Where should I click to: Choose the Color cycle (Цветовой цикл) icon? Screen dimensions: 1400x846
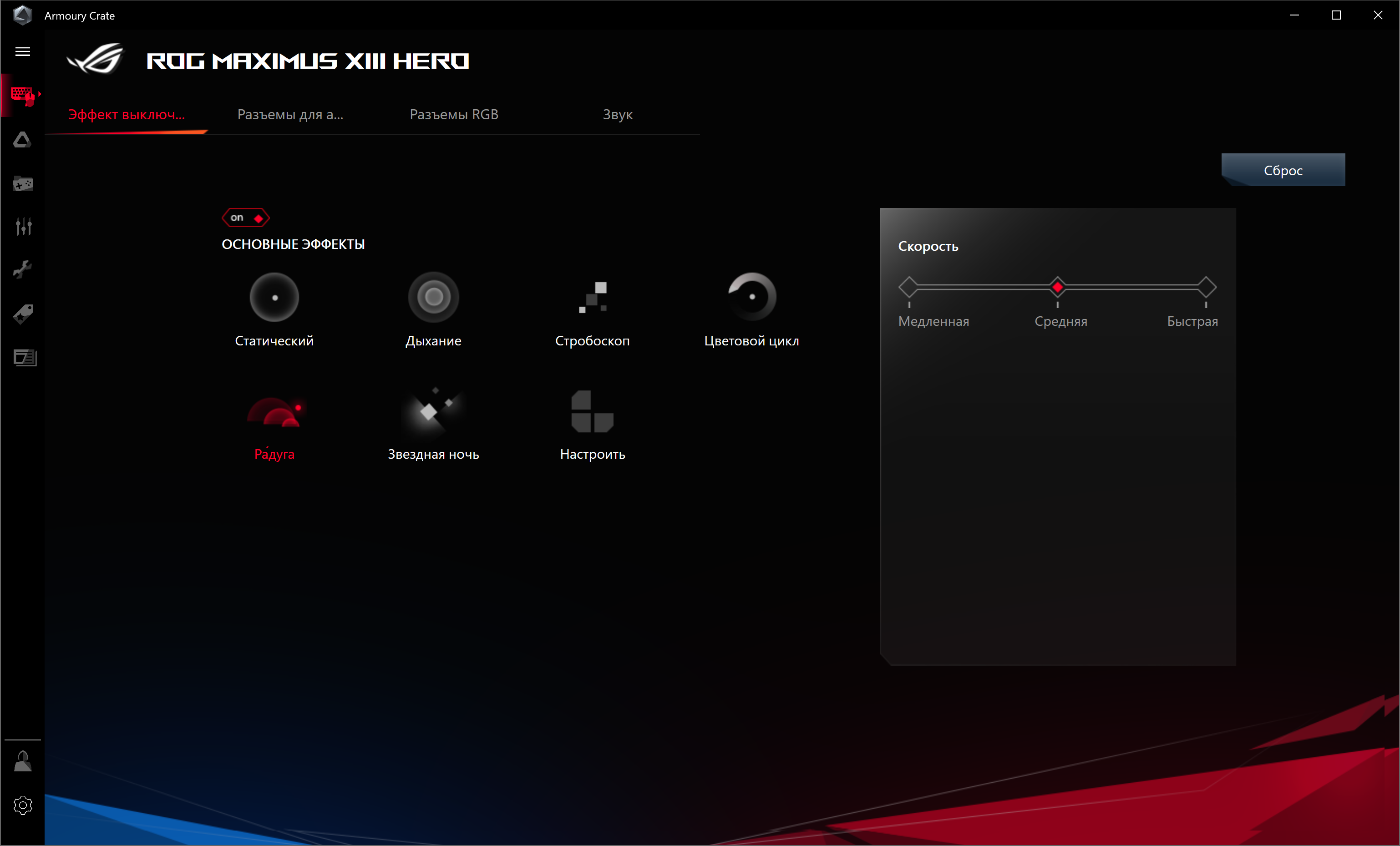point(751,297)
